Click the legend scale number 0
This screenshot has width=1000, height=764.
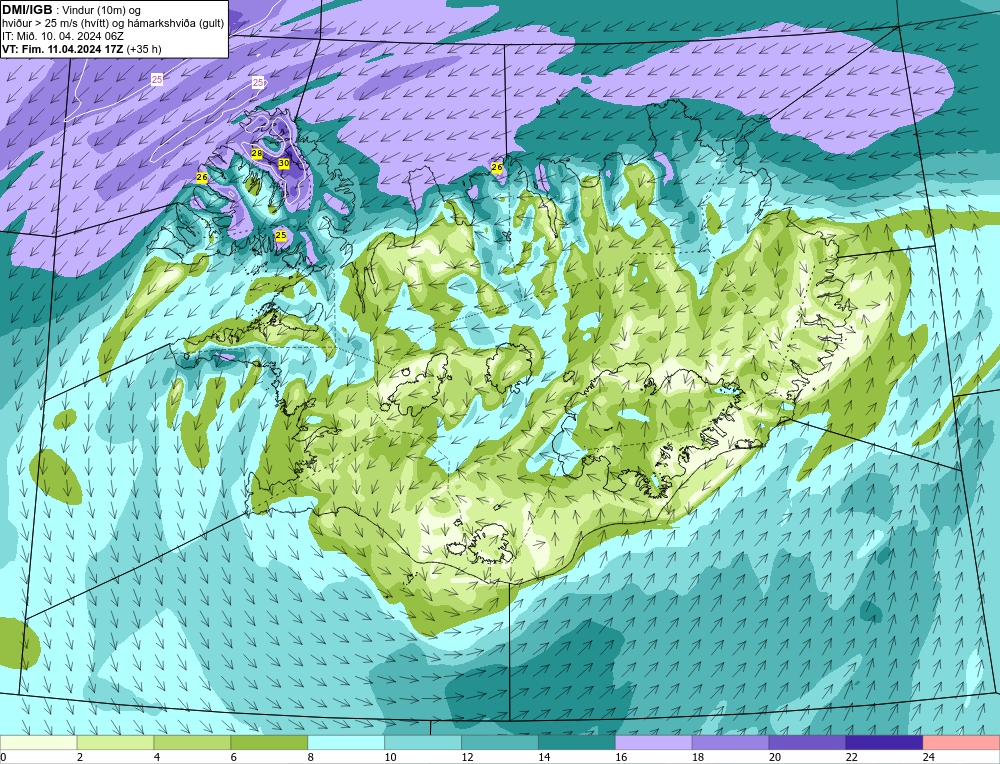click(3, 757)
